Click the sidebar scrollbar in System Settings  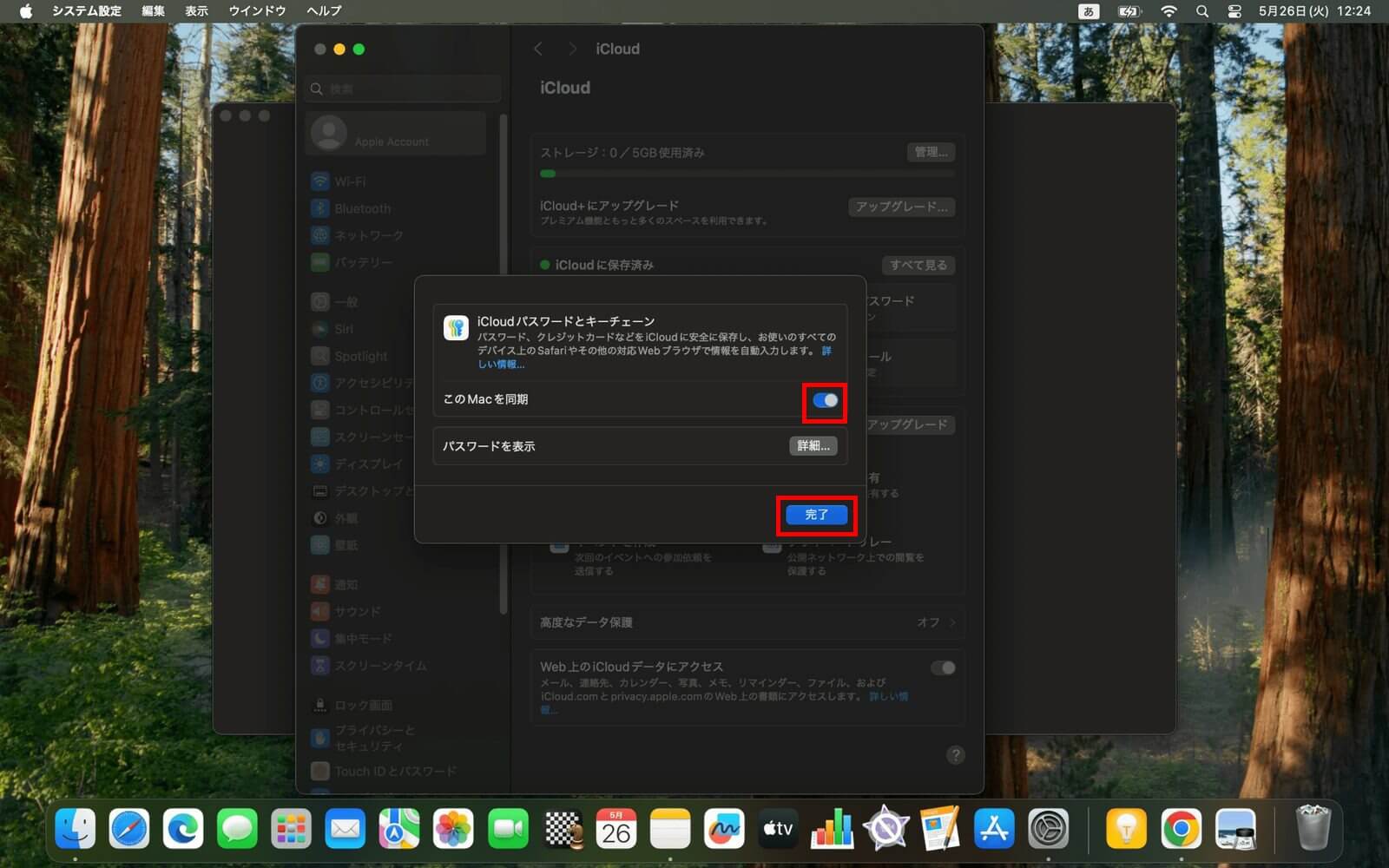pyautogui.click(x=504, y=365)
